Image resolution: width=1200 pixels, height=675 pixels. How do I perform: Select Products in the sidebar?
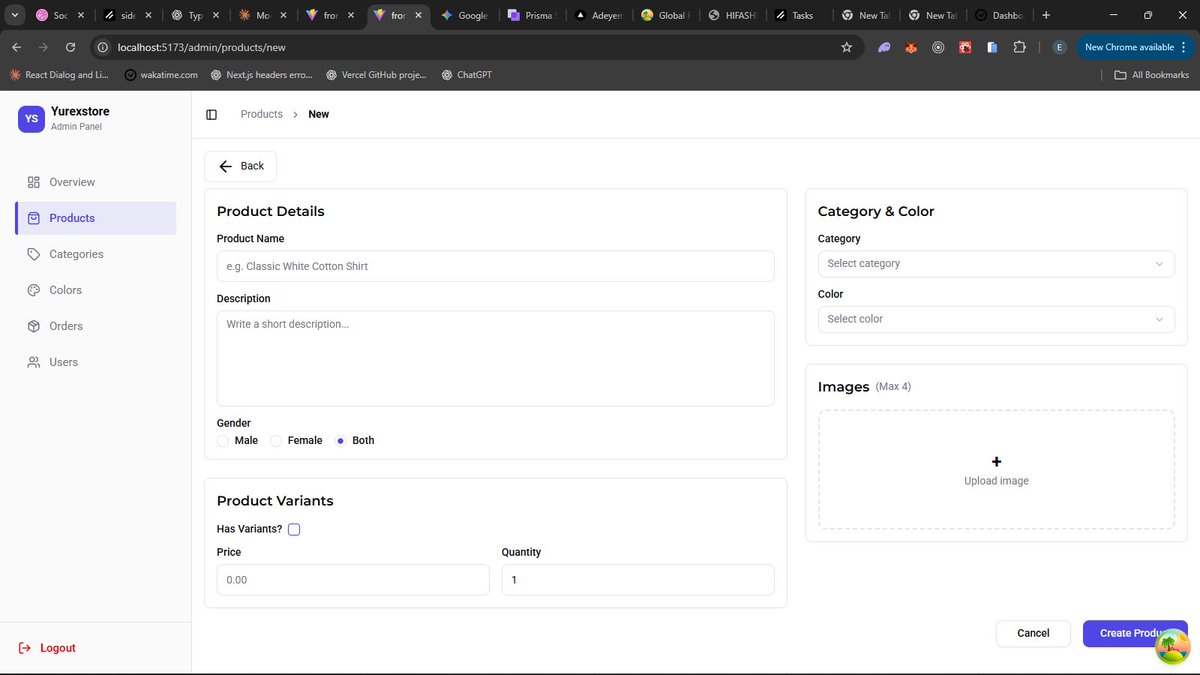71,217
